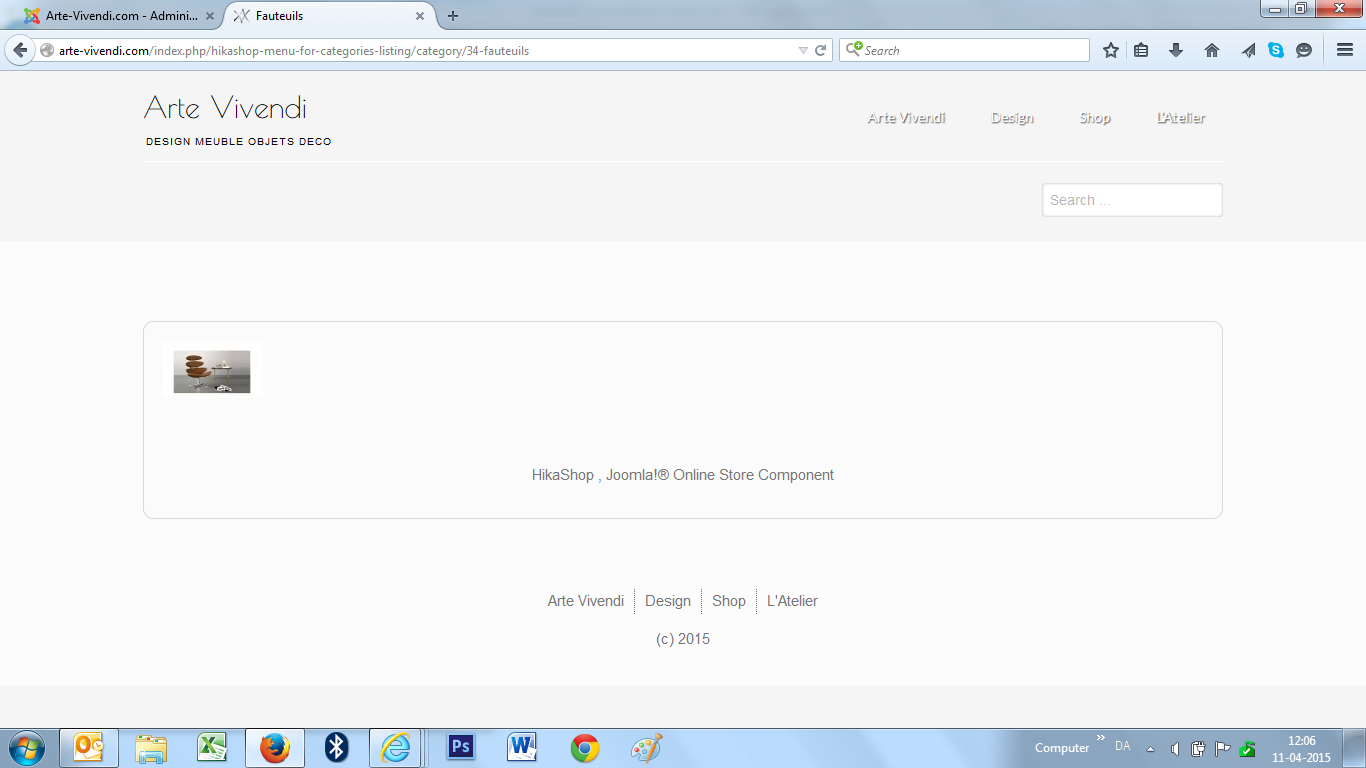Open the Arte Vivendi site logo link
Screen dimensions: 1366x768
pos(225,107)
